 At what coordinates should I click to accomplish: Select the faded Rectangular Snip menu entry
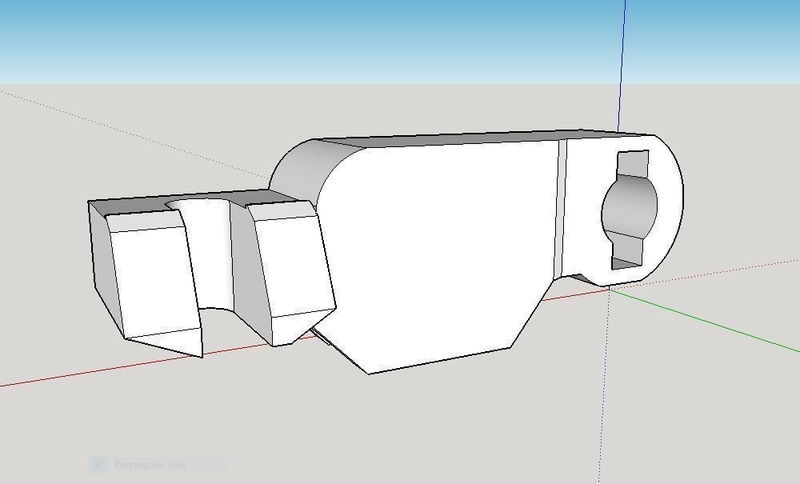tap(158, 465)
